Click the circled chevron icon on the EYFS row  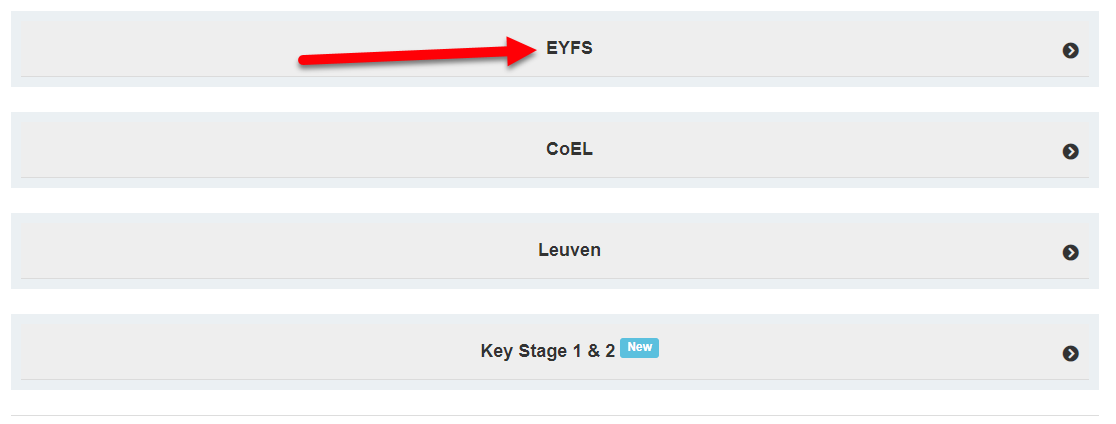(x=1070, y=50)
